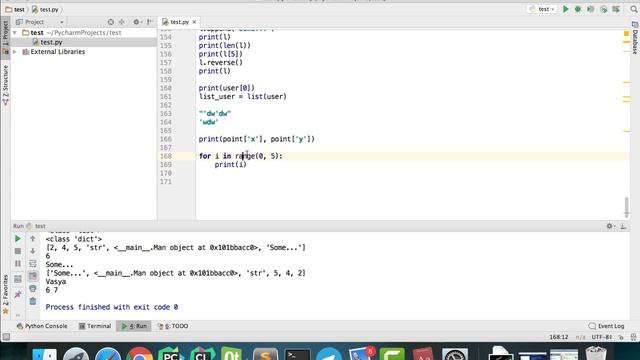Rerun test using Run panel play icon
Image resolution: width=640 pixels, height=360 pixels.
click(18, 238)
